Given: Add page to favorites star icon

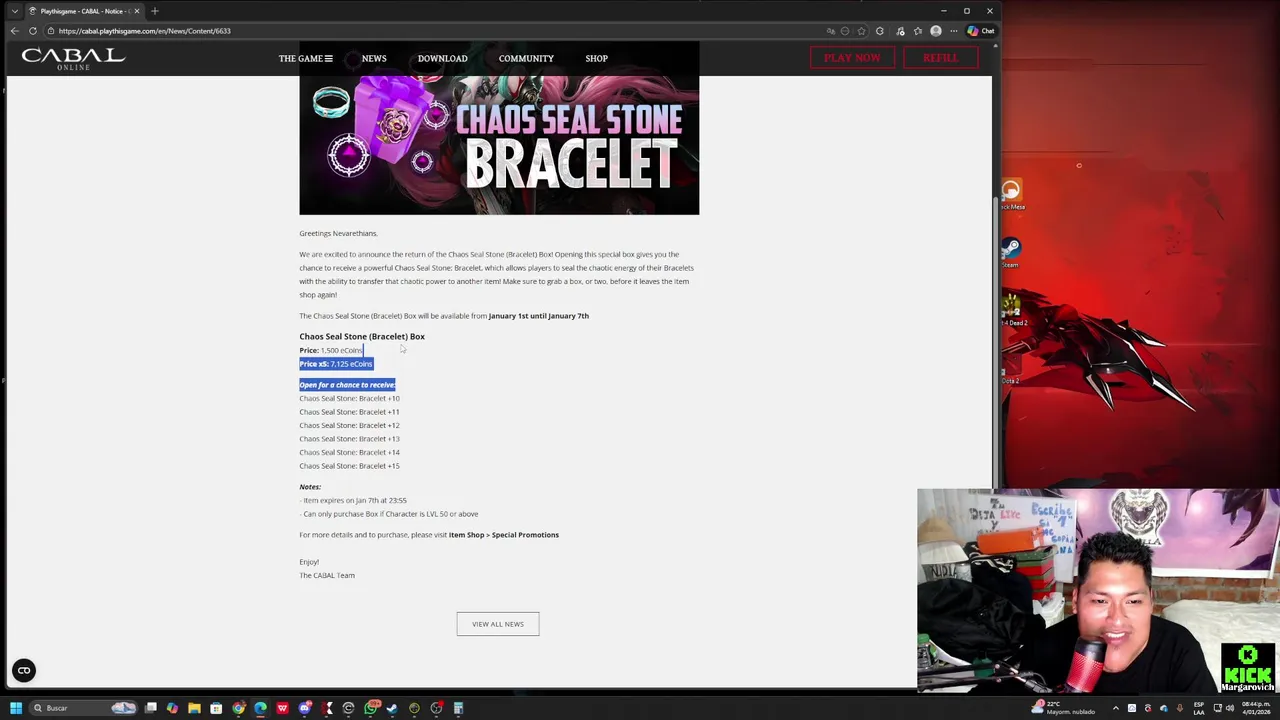Looking at the screenshot, I should pyautogui.click(x=861, y=31).
